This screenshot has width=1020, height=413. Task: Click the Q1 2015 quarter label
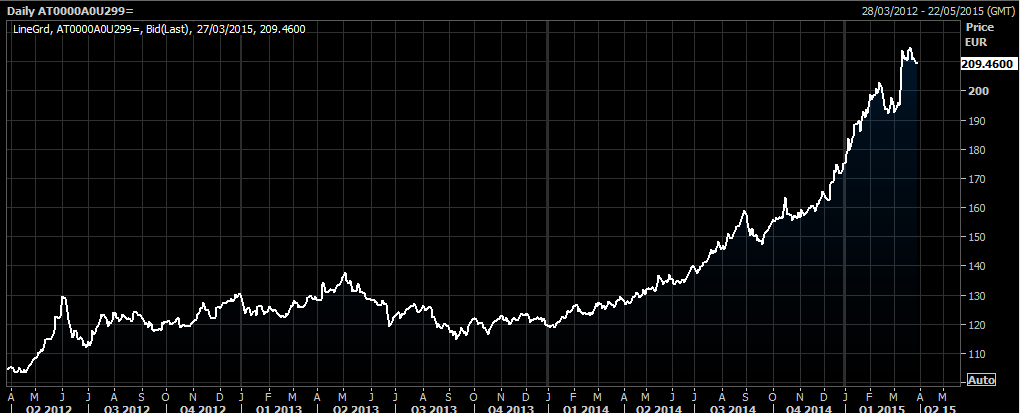click(x=881, y=408)
